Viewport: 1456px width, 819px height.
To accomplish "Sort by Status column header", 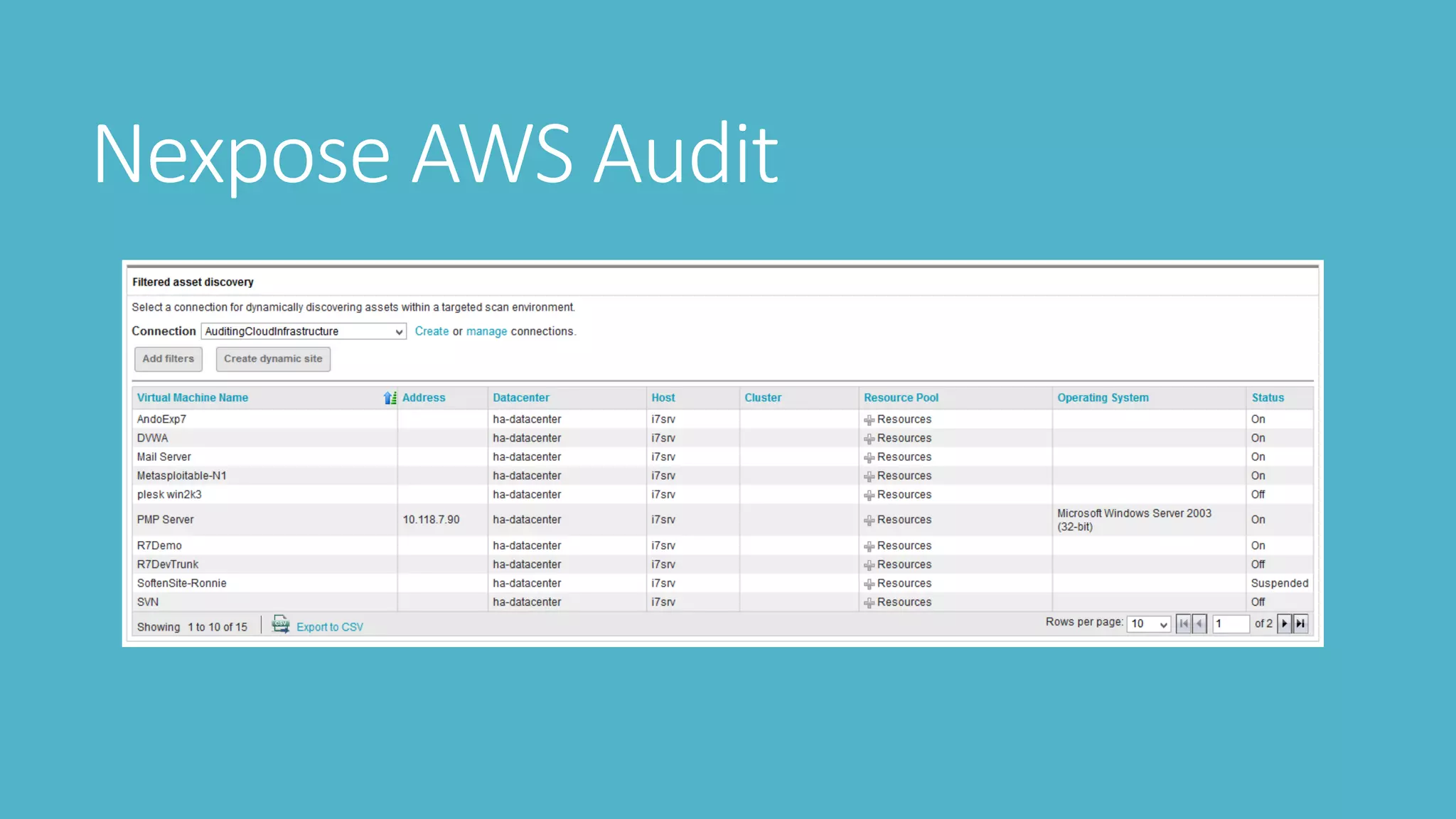I will point(1268,398).
